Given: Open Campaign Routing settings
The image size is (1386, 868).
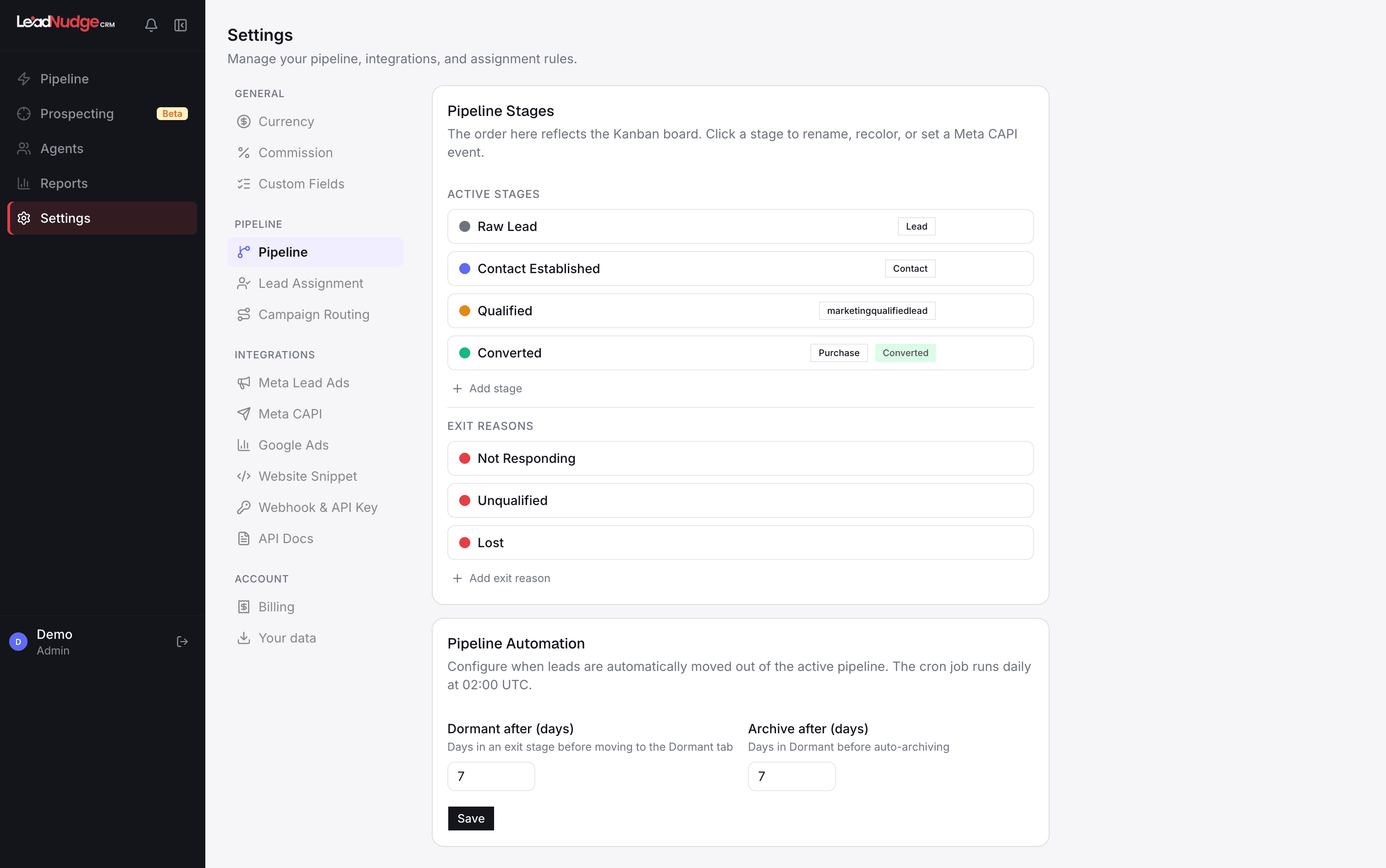Looking at the screenshot, I should (315, 314).
